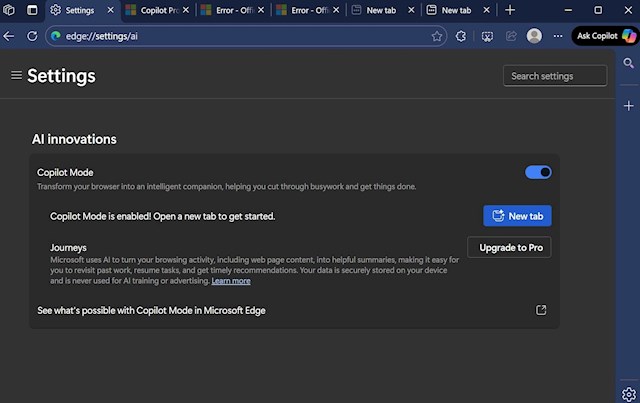Click See what's possible with Copilot Mode
This screenshot has height=403, width=640.
coord(151,311)
